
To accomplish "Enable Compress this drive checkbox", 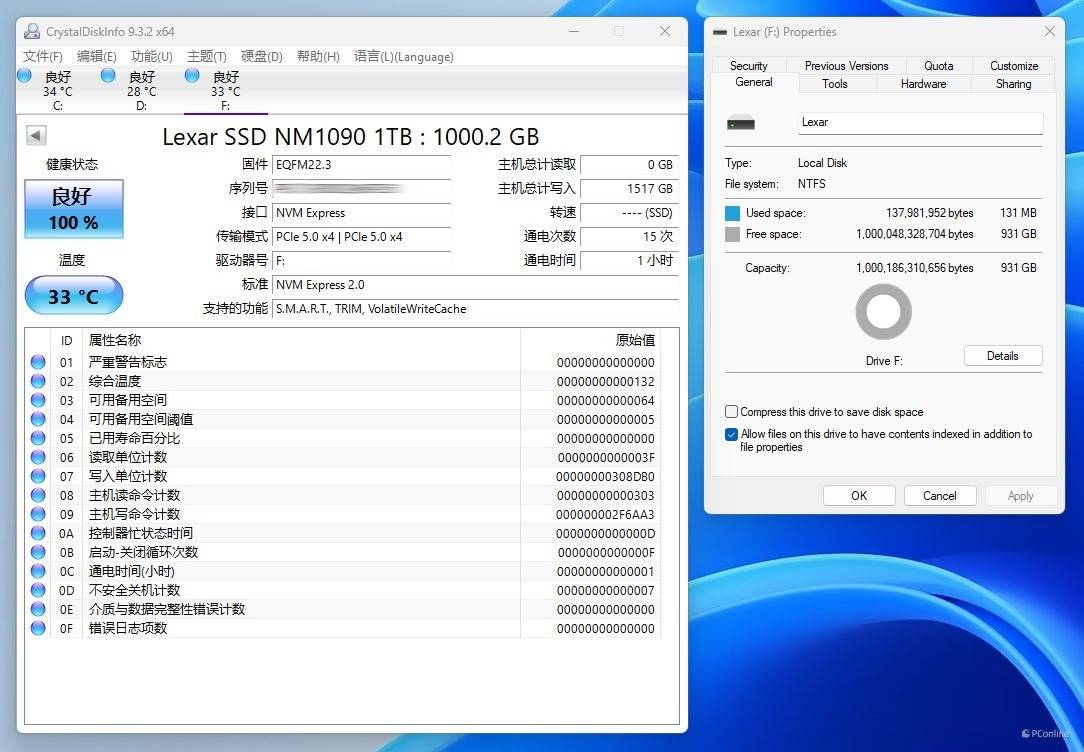I will [731, 411].
